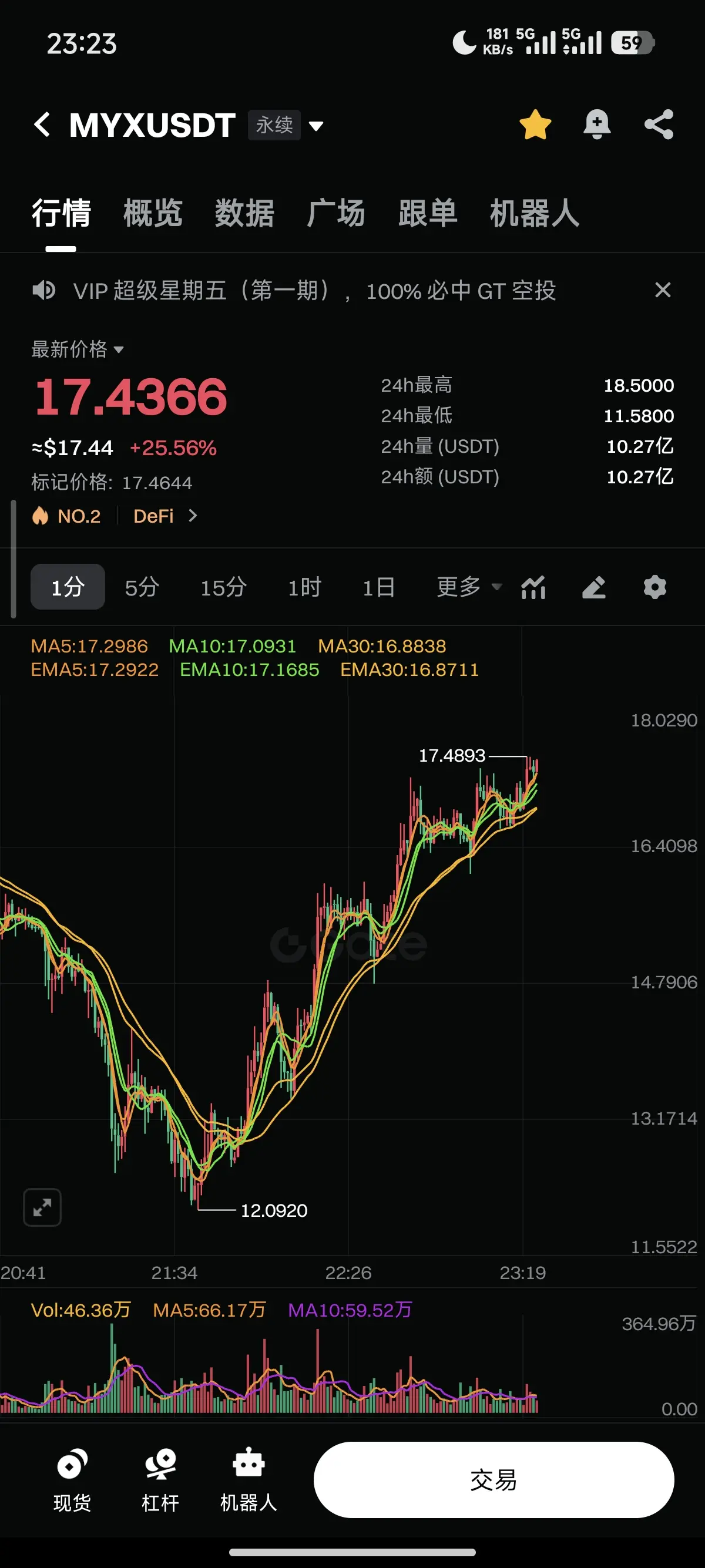Tap the MA5:17.2986 indicator label
Image resolution: width=705 pixels, height=1568 pixels.
point(89,646)
